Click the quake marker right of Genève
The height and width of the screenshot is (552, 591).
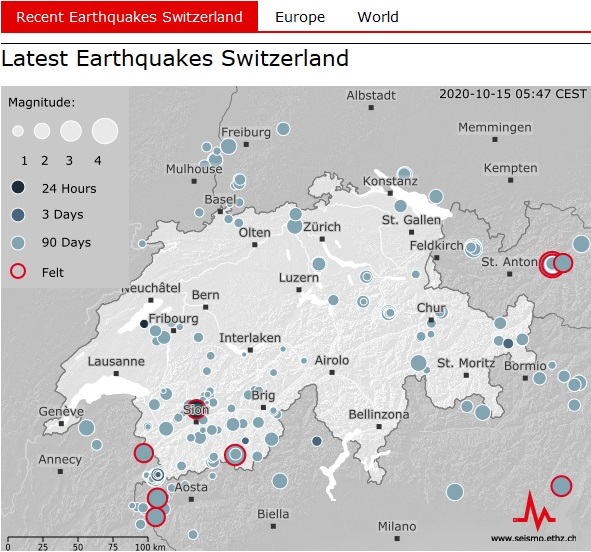tap(86, 428)
